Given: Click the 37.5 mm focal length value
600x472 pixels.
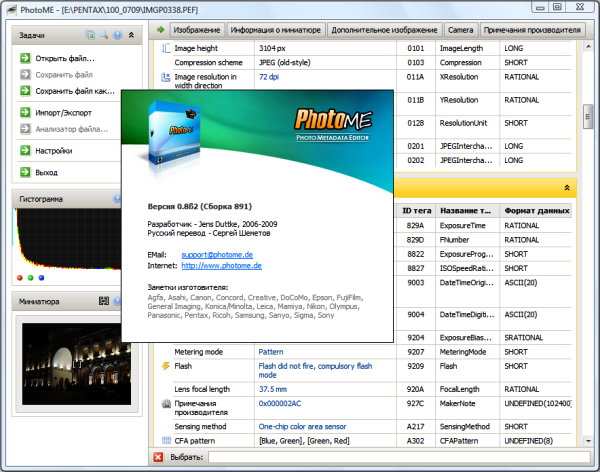Looking at the screenshot, I should pyautogui.click(x=272, y=389).
